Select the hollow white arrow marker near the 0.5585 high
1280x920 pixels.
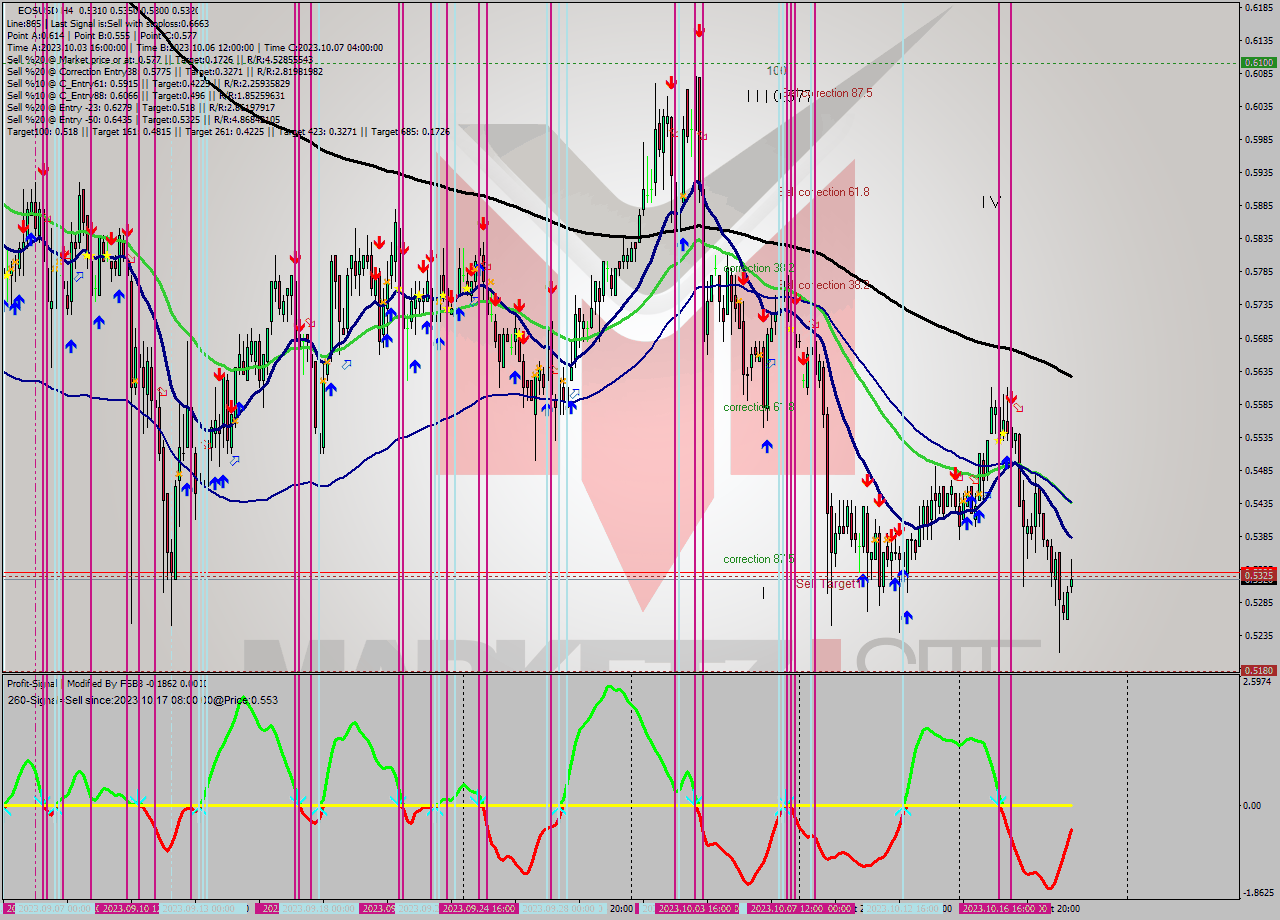1018,407
